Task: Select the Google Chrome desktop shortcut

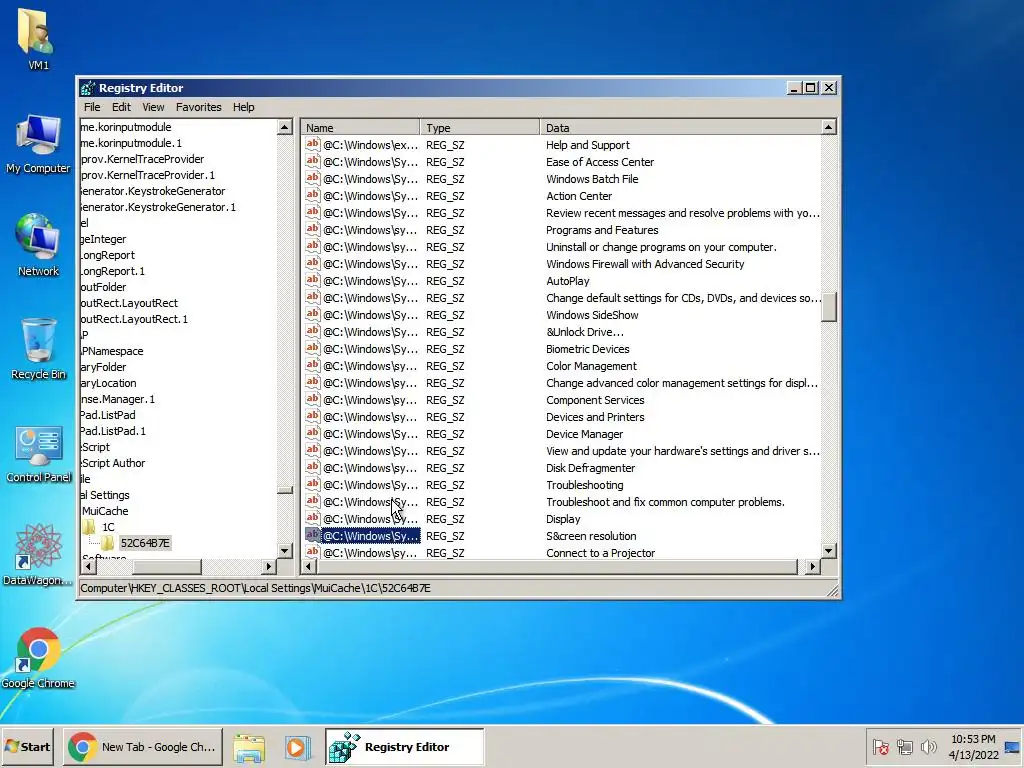Action: [38, 649]
